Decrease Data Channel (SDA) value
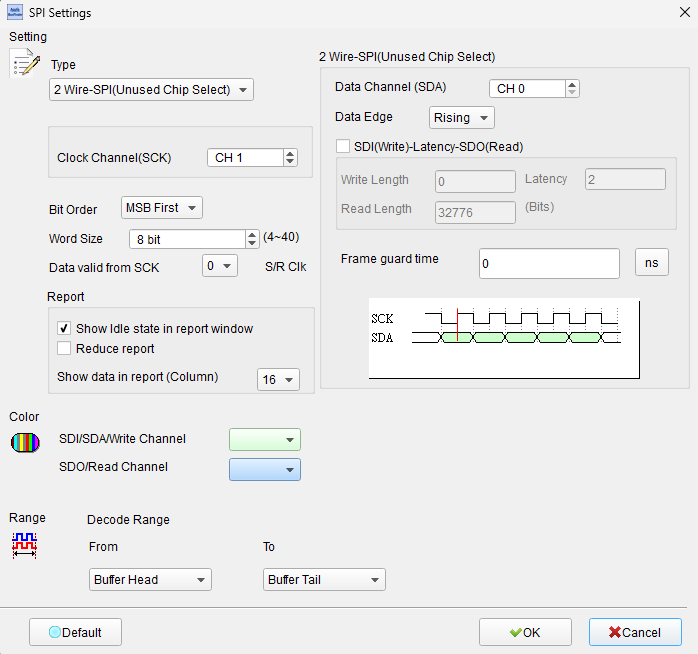The image size is (698, 654). pos(572,93)
